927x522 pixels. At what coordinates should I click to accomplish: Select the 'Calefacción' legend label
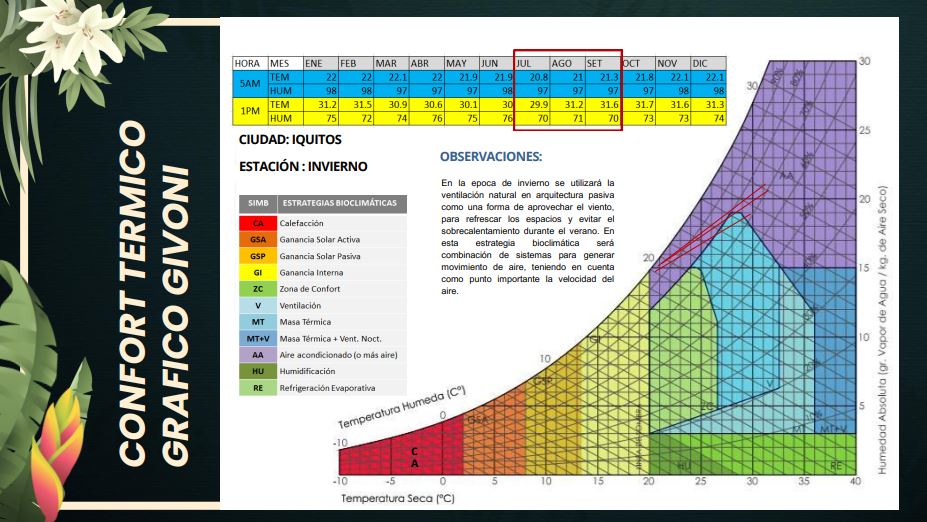pyautogui.click(x=302, y=223)
